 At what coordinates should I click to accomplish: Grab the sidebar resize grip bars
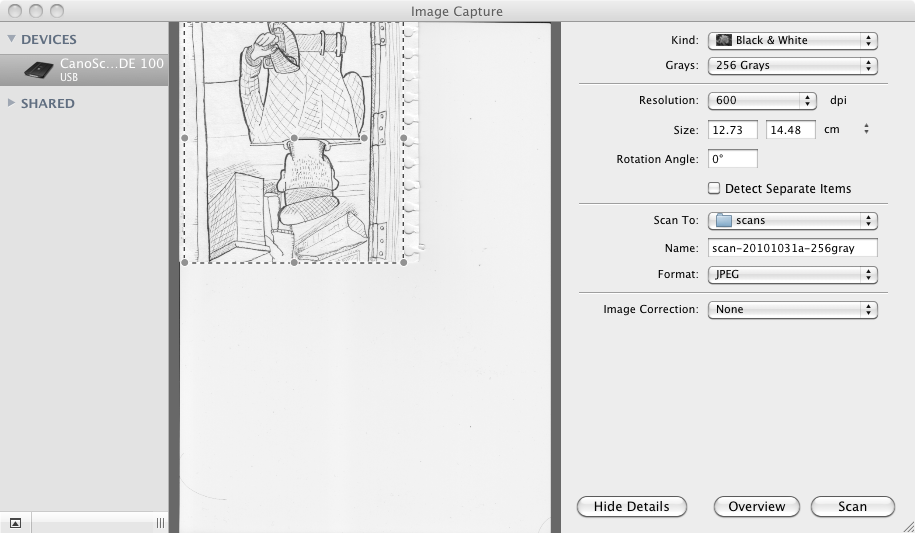point(160,523)
